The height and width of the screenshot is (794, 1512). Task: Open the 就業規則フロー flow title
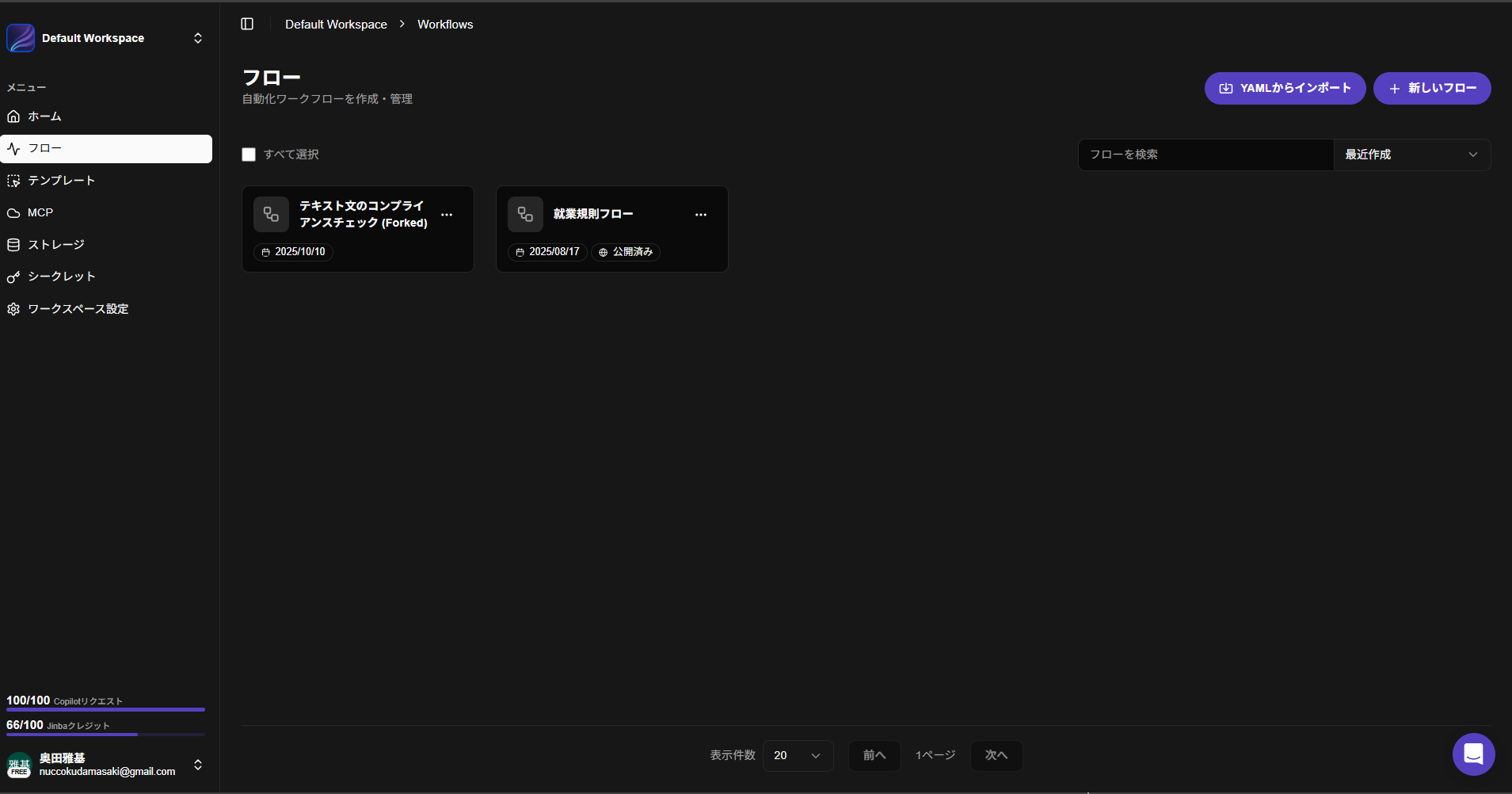point(593,214)
